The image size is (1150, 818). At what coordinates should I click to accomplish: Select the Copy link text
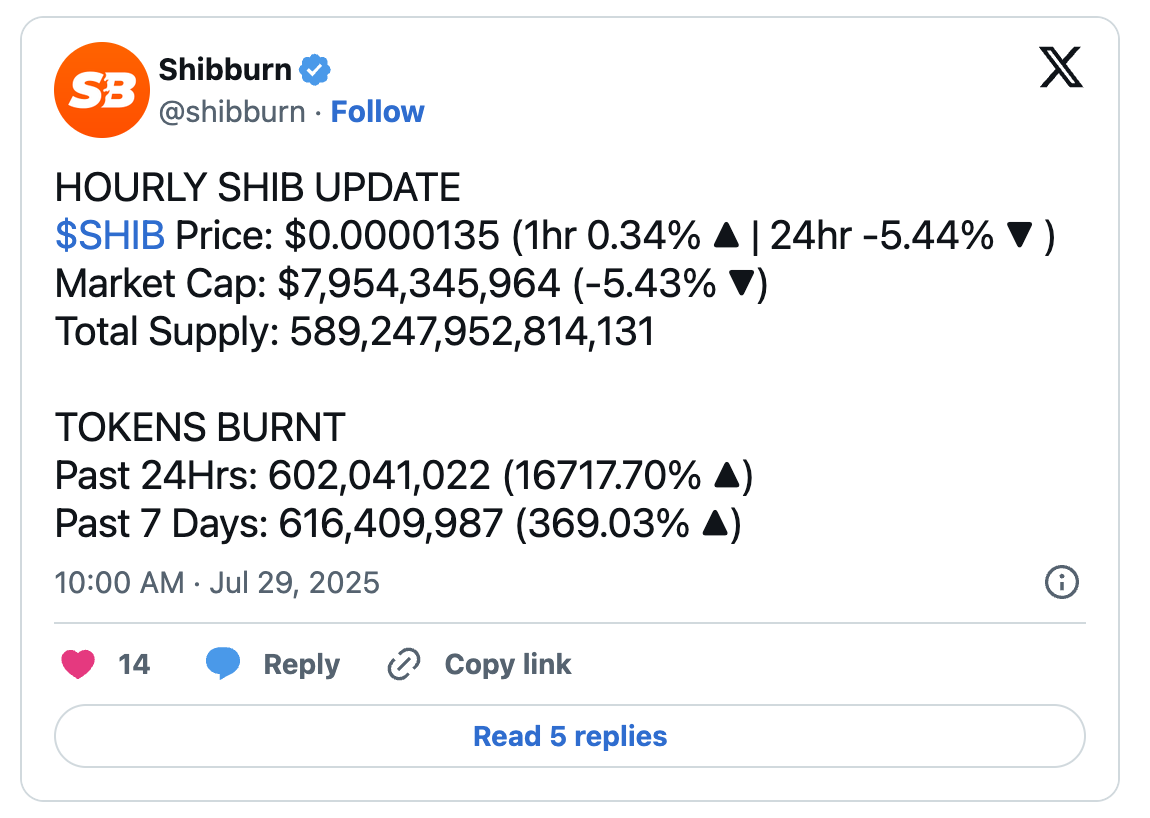(508, 664)
